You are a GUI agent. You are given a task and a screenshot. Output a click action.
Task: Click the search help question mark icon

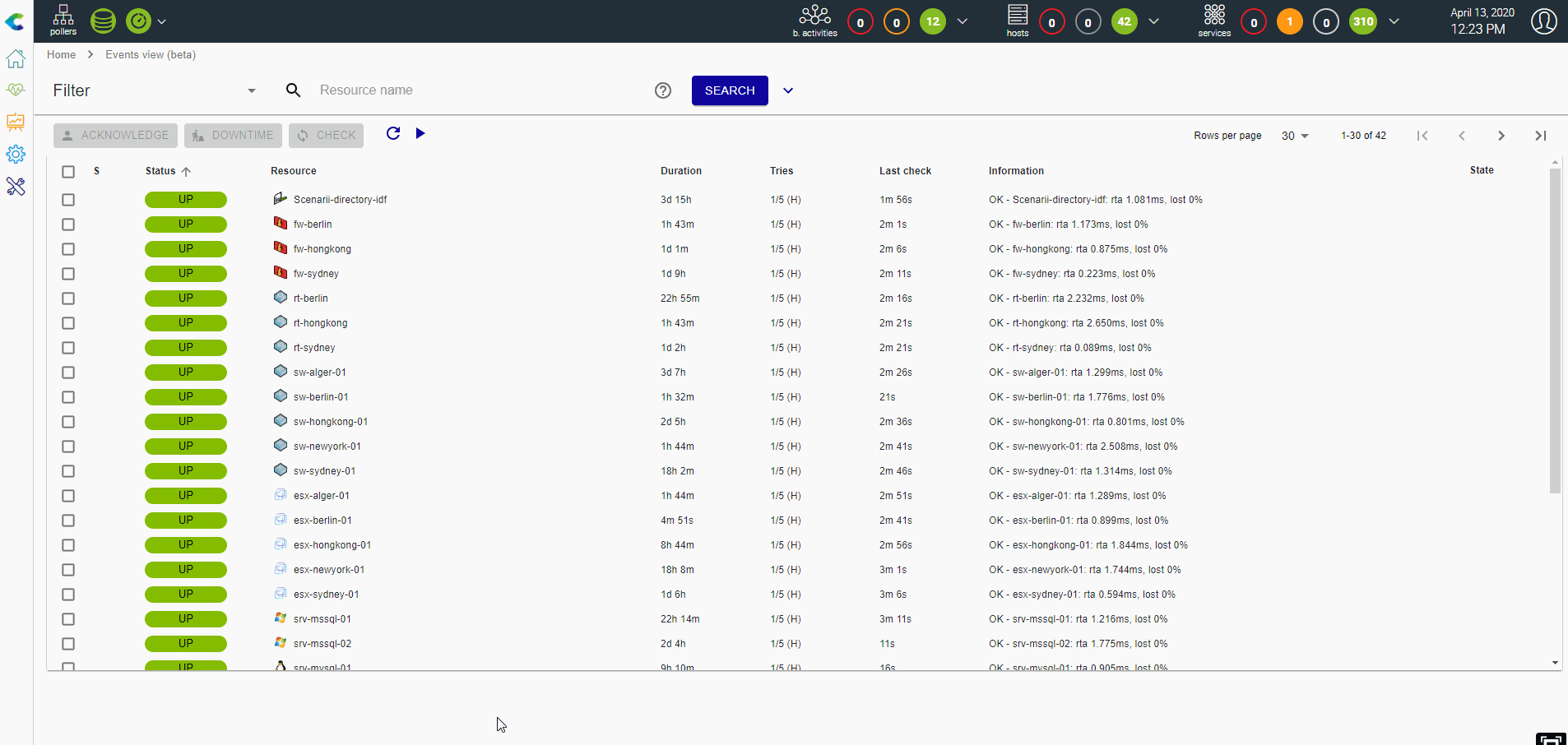tap(663, 90)
